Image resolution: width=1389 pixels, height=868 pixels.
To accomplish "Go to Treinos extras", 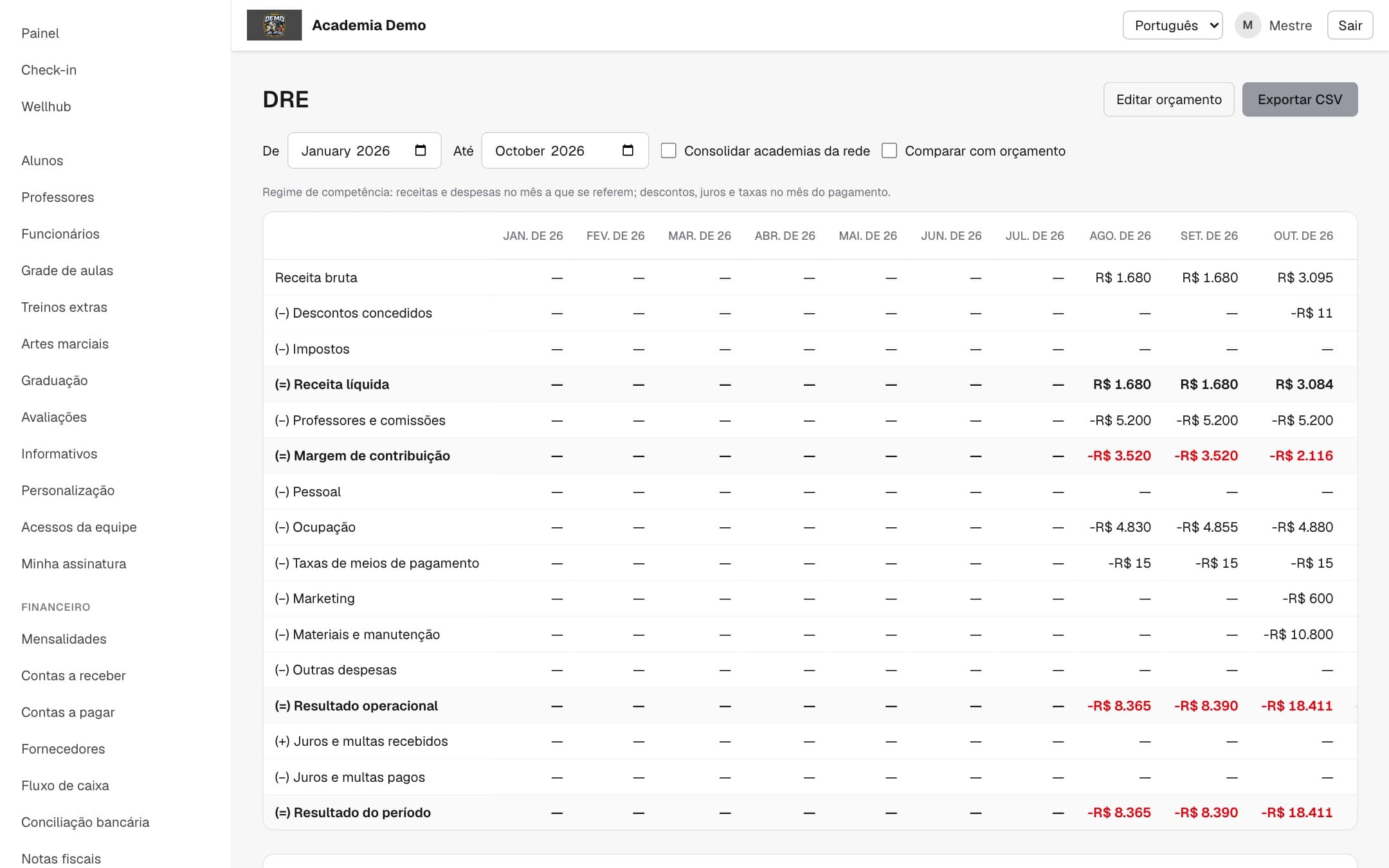I will point(64,307).
